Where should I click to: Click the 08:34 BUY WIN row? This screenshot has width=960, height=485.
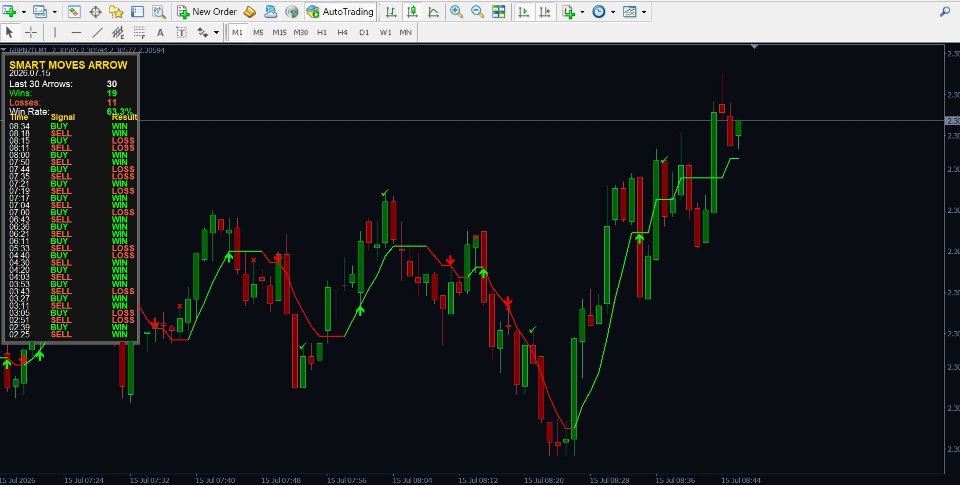69,126
